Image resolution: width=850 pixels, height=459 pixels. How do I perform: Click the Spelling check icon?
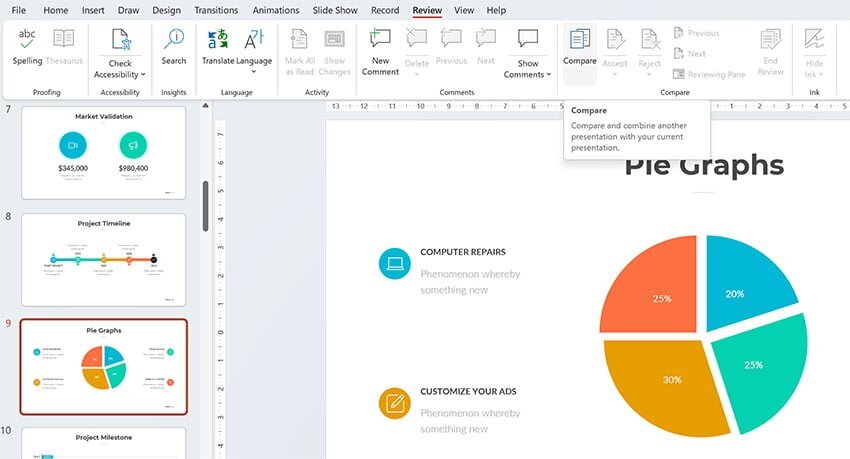(27, 40)
